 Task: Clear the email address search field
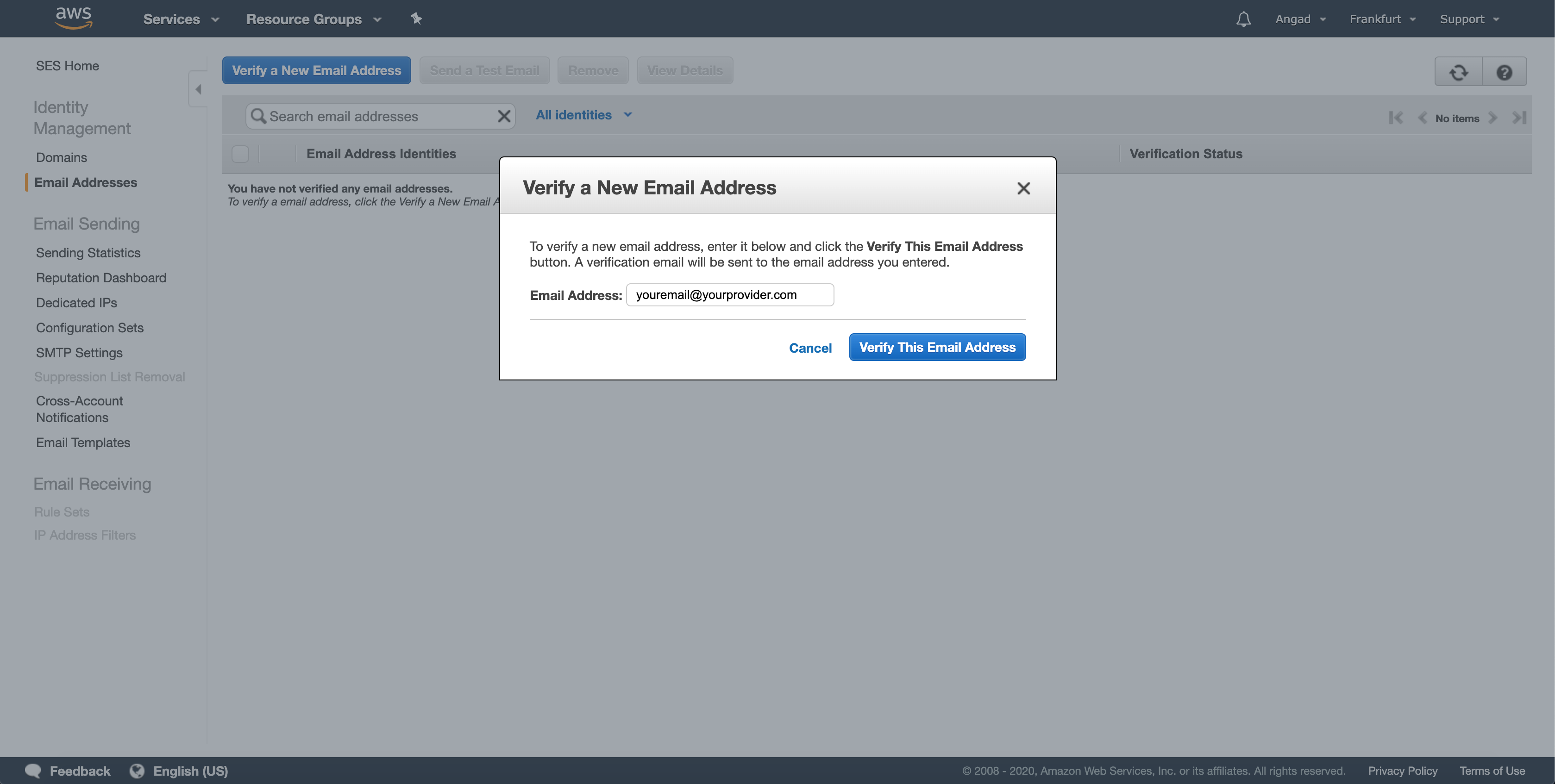[504, 116]
